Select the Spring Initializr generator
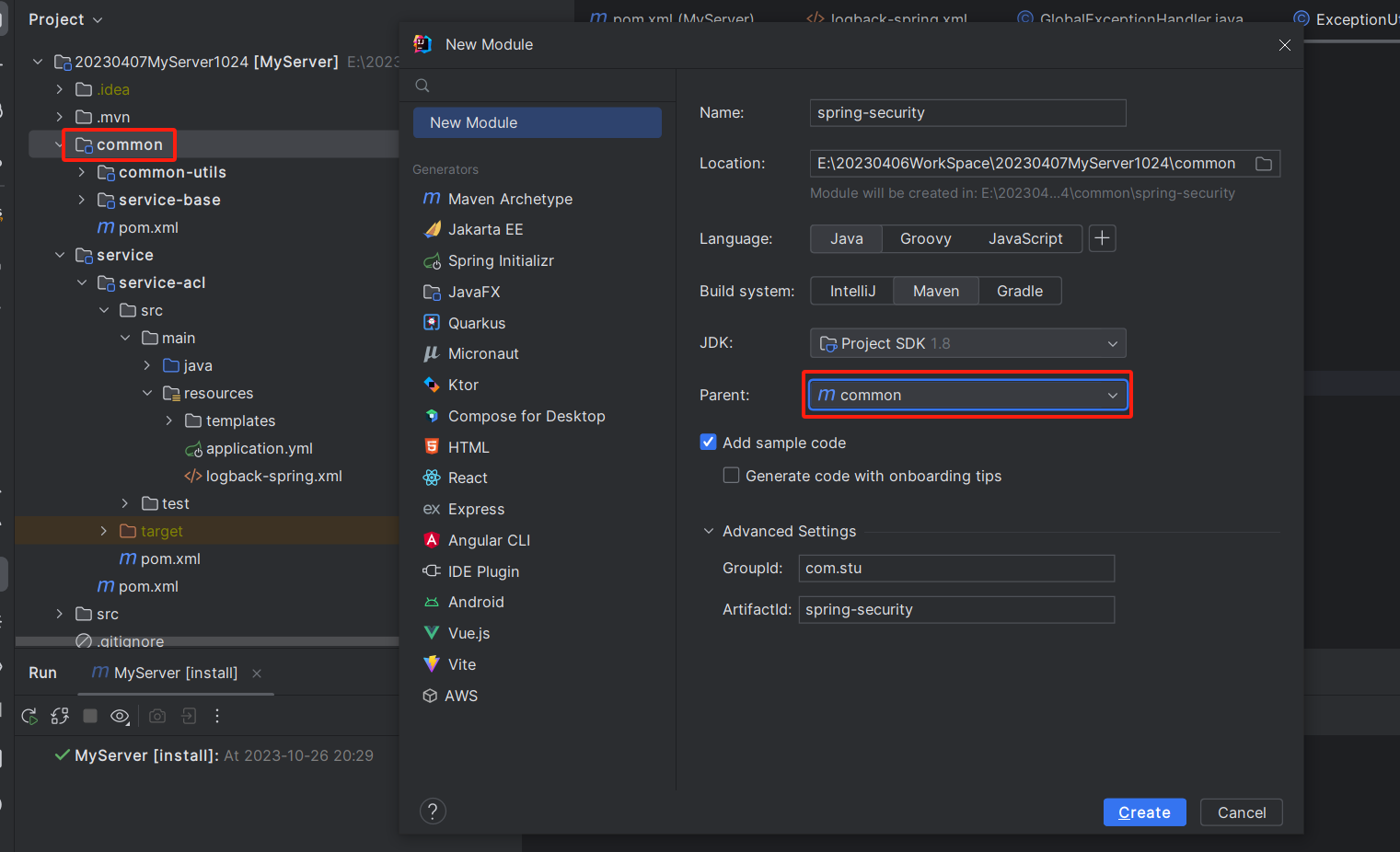The width and height of the screenshot is (1400, 852). 501,261
